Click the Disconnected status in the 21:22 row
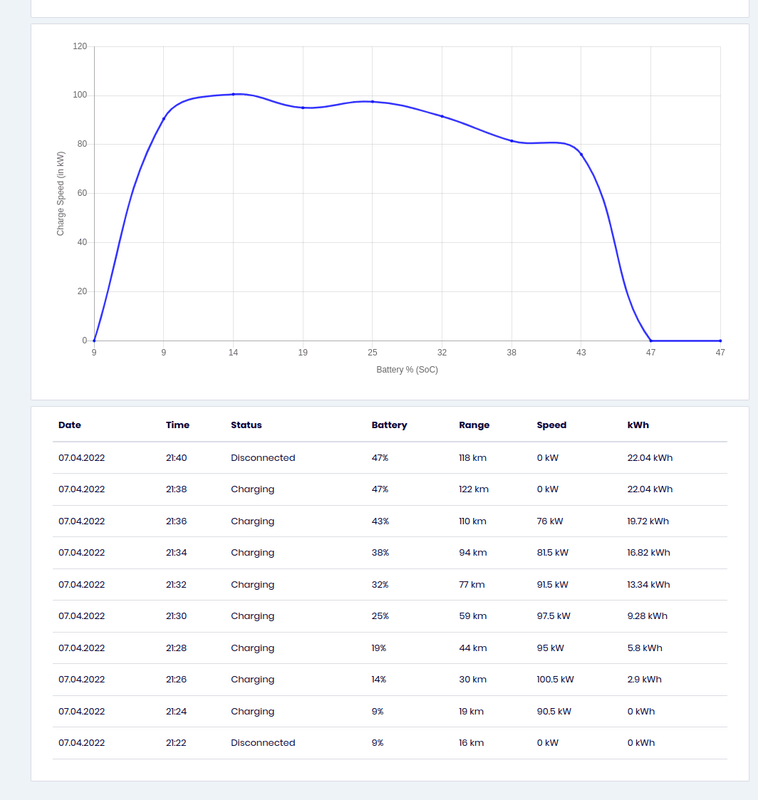The image size is (758, 800). pos(263,743)
